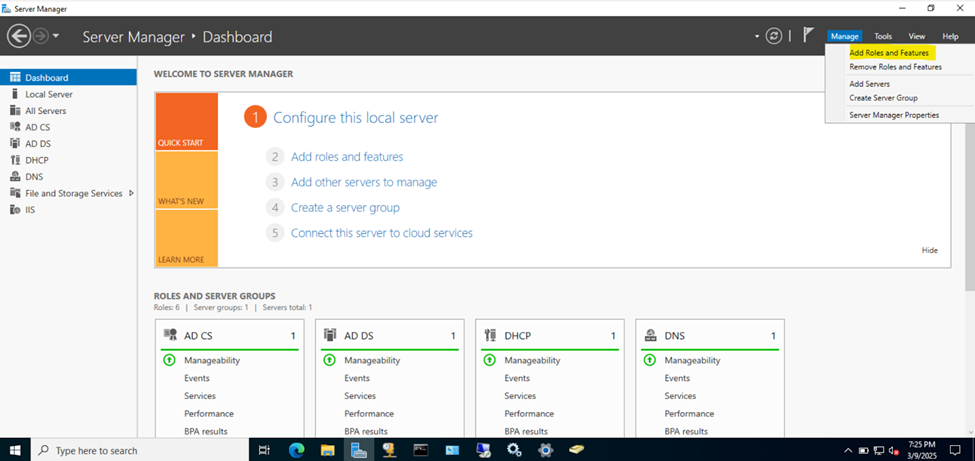Viewport: 975px width, 461px height.
Task: Open Task View on the taskbar
Action: pos(264,450)
